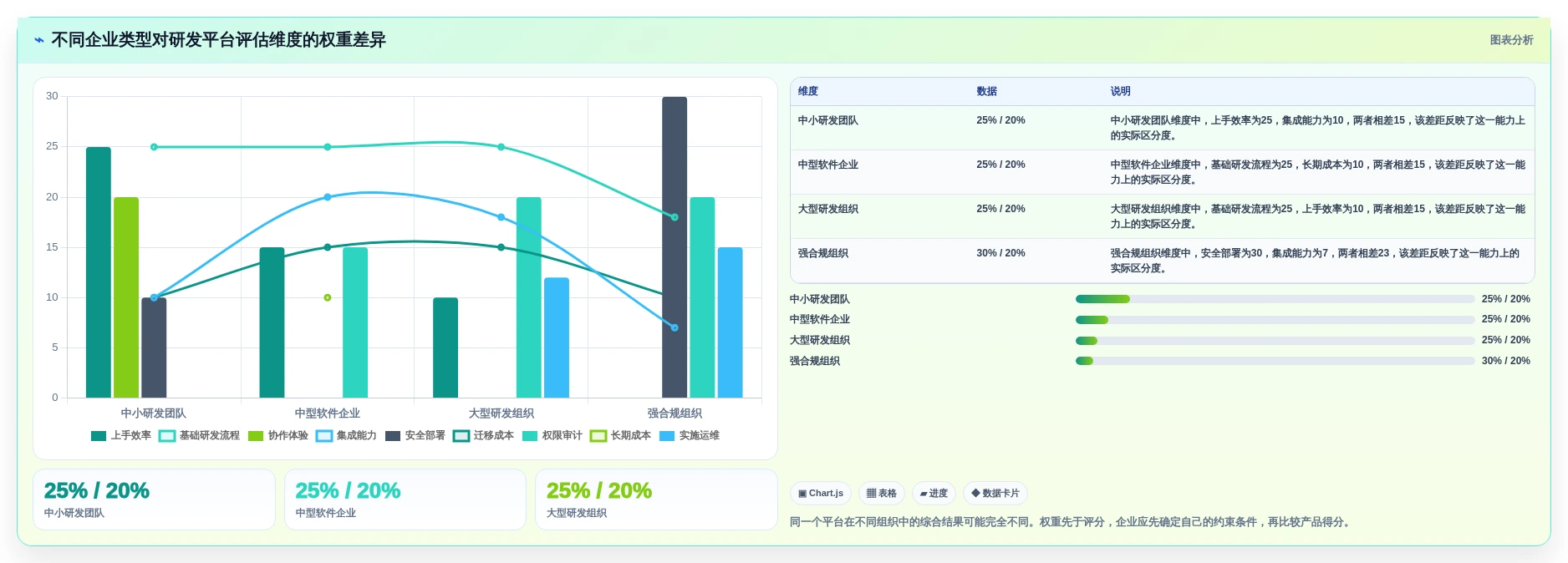Toggle the 权限审计 legend item
This screenshot has width=1568, height=563.
pyautogui.click(x=552, y=435)
